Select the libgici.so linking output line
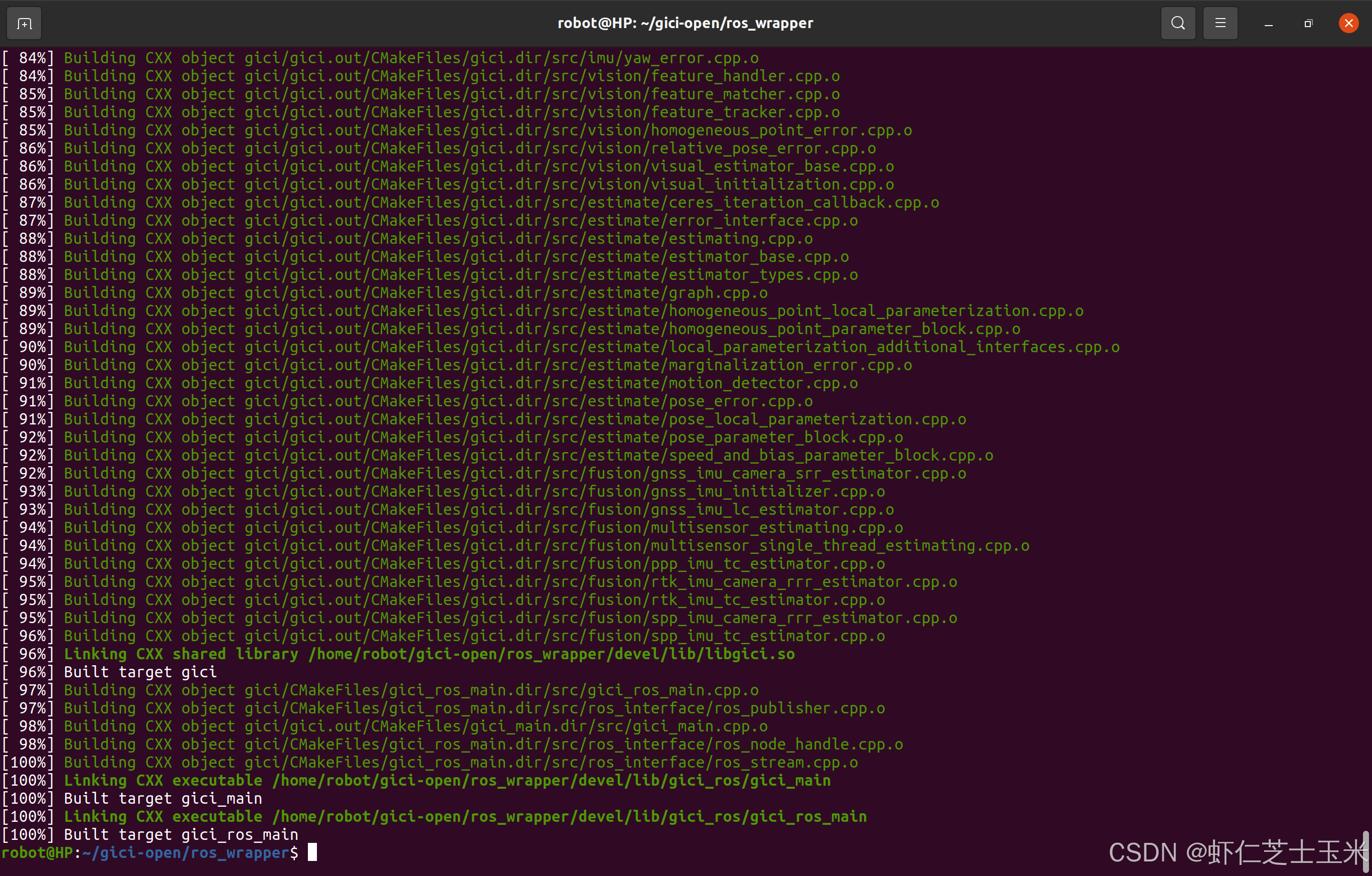The width and height of the screenshot is (1372, 876). (399, 654)
